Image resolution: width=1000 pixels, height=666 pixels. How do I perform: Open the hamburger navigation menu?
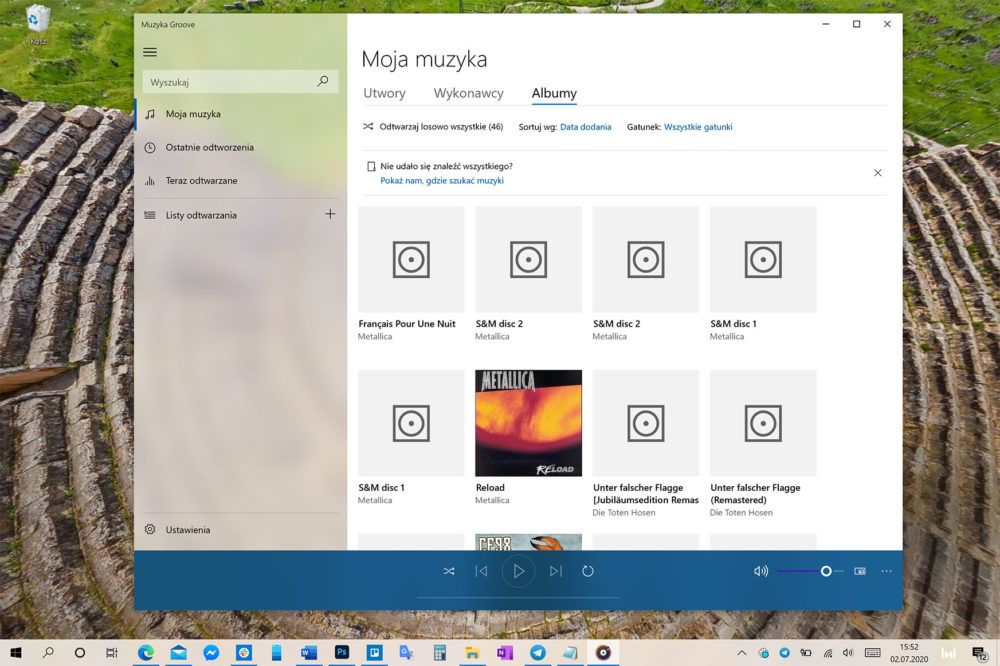(150, 52)
